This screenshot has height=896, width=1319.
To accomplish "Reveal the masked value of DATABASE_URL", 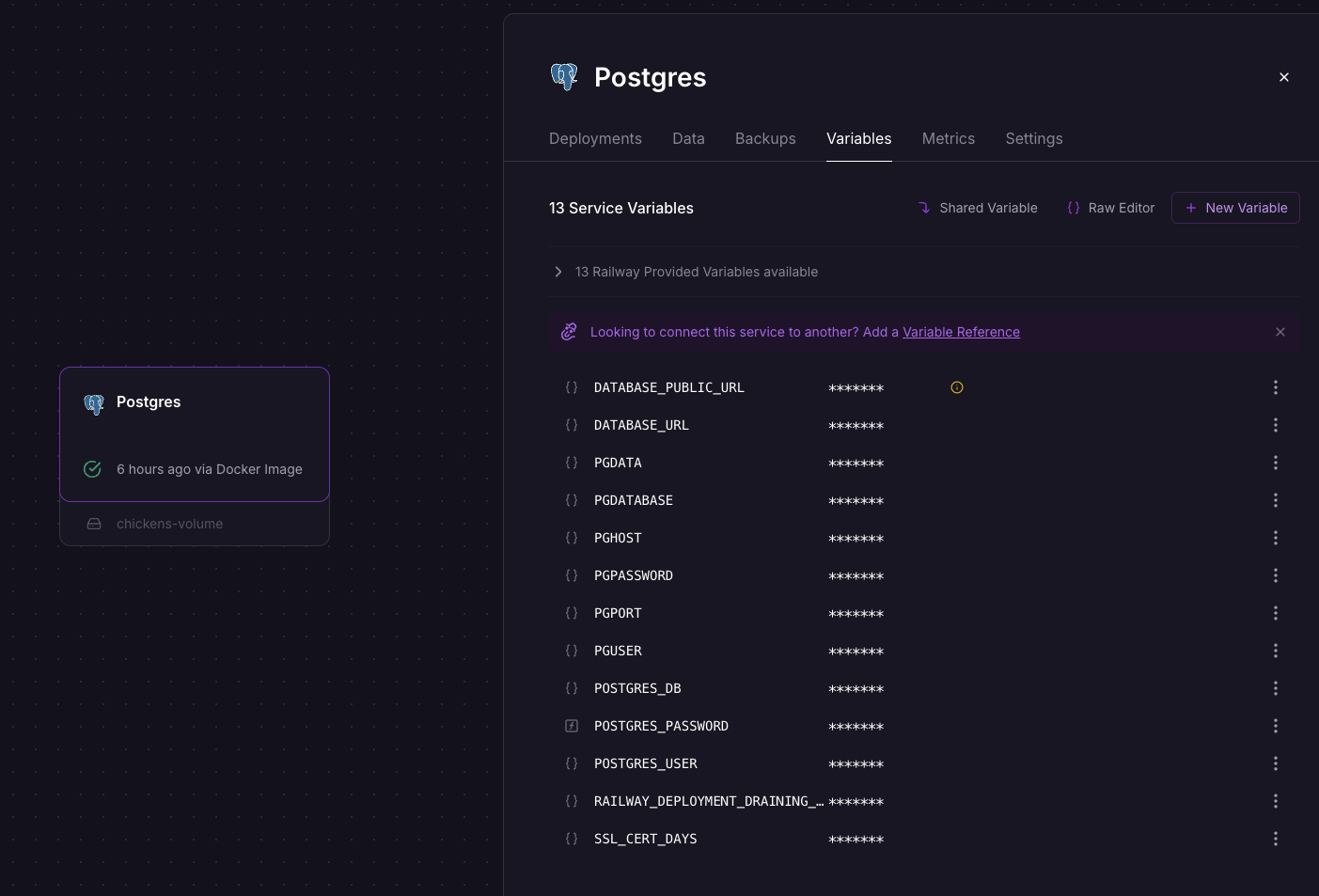I will click(x=856, y=426).
